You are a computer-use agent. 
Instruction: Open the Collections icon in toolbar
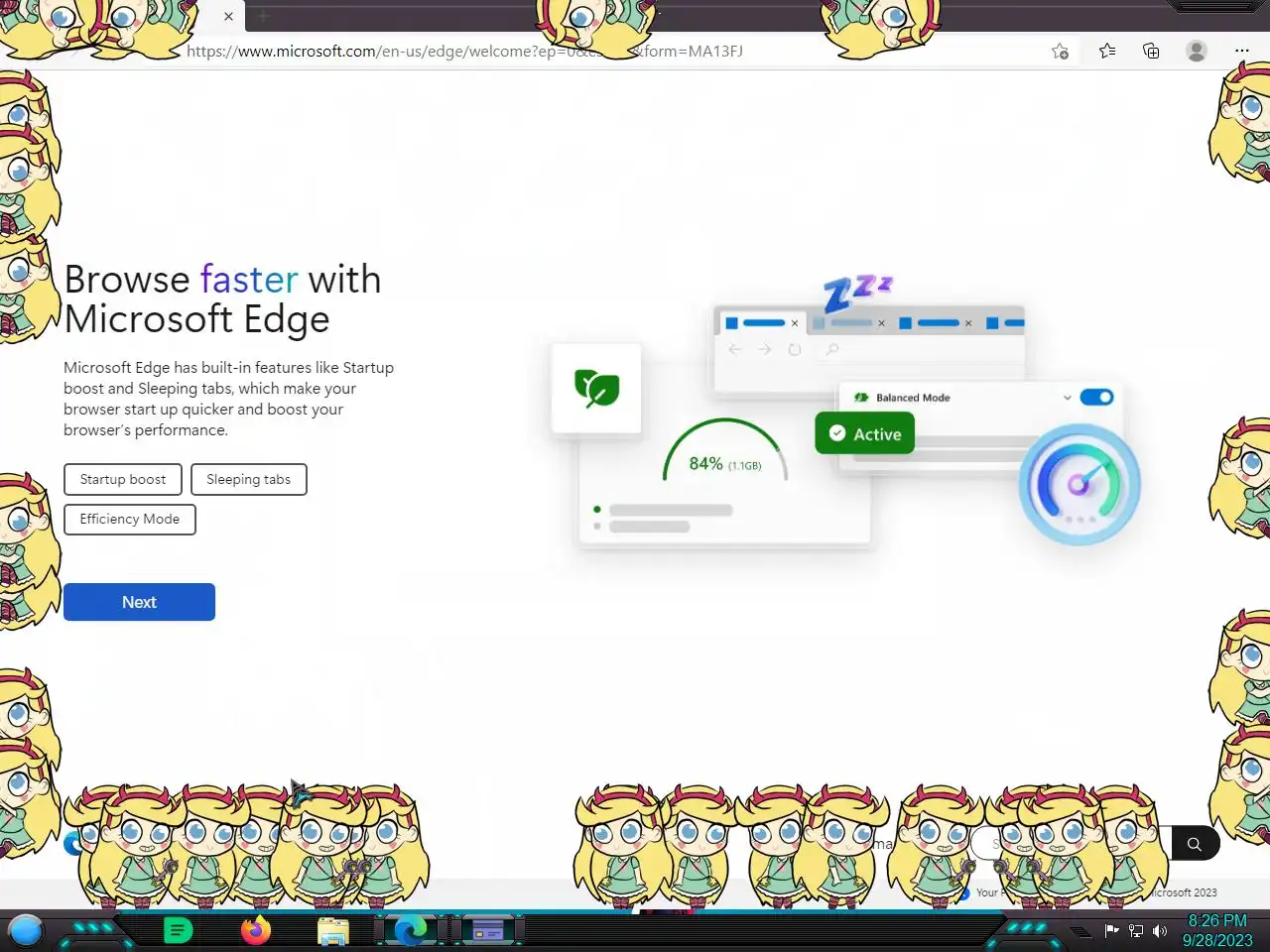click(1151, 51)
